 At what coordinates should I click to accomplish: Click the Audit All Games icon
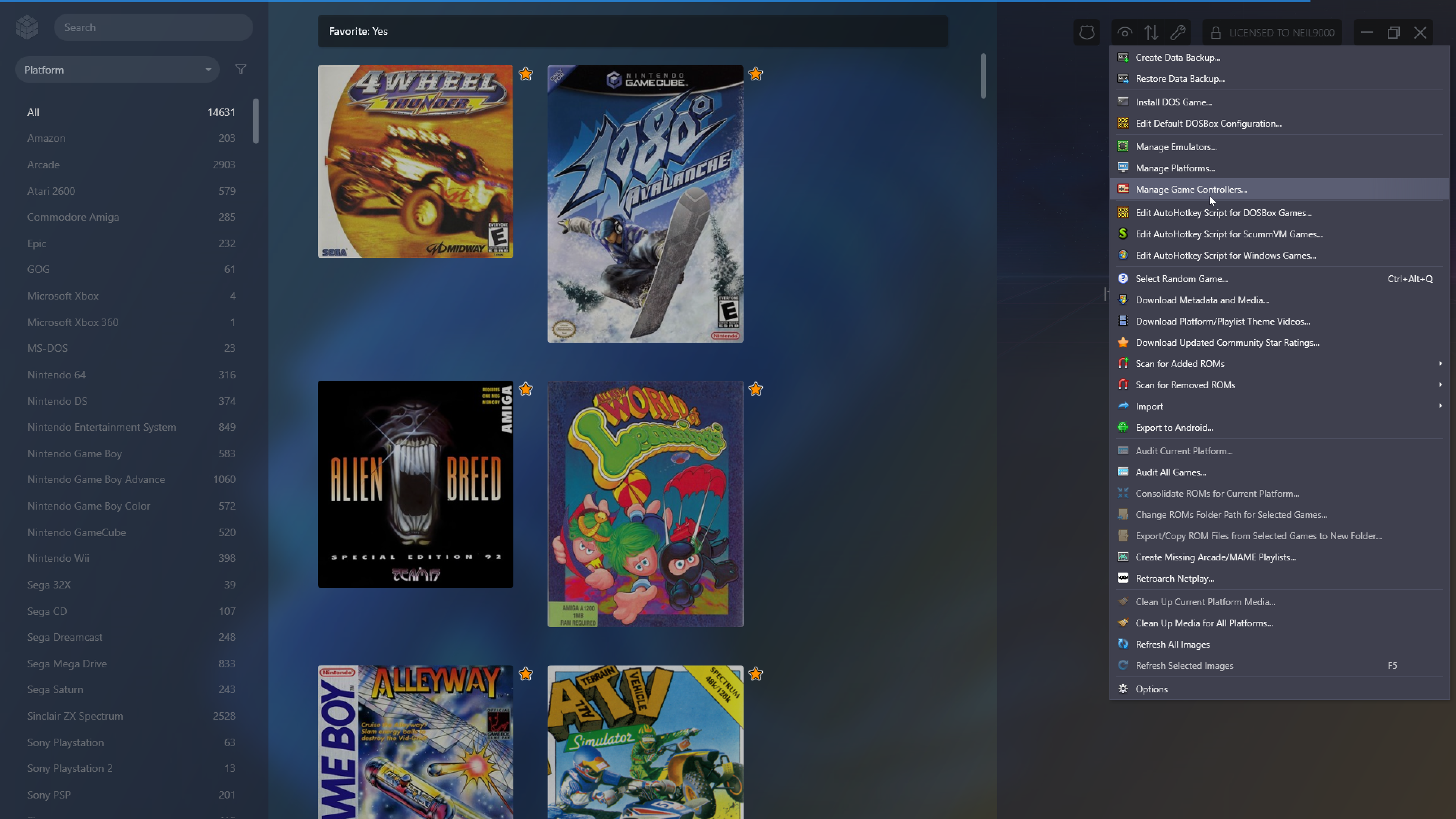point(1123,472)
